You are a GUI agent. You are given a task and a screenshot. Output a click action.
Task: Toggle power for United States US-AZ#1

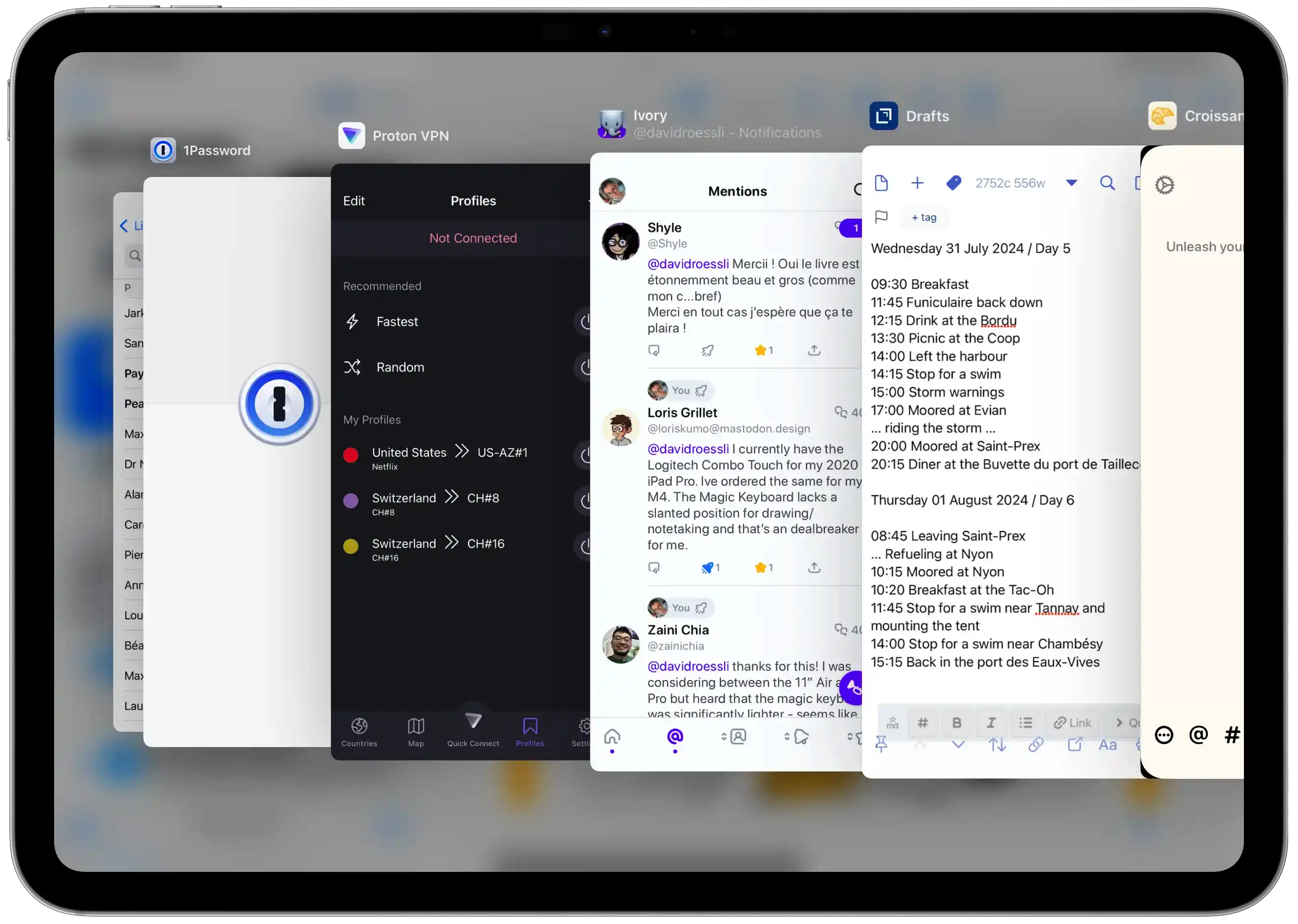point(583,456)
